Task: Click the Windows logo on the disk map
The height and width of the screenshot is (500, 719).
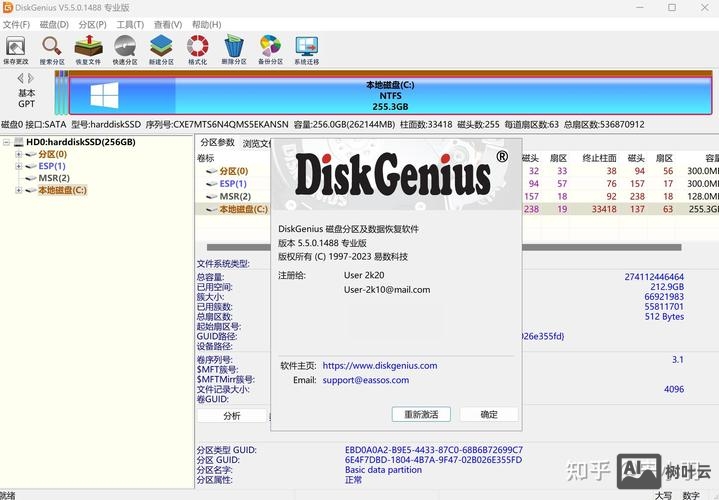Action: pyautogui.click(x=104, y=95)
